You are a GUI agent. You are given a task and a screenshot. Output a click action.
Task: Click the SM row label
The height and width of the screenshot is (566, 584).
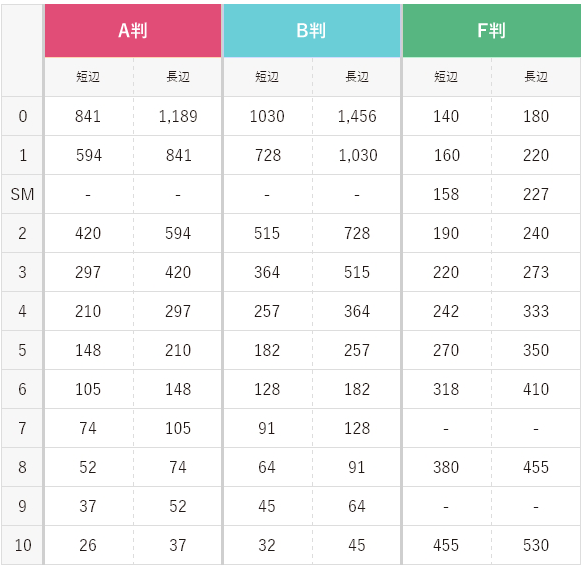tap(22, 194)
